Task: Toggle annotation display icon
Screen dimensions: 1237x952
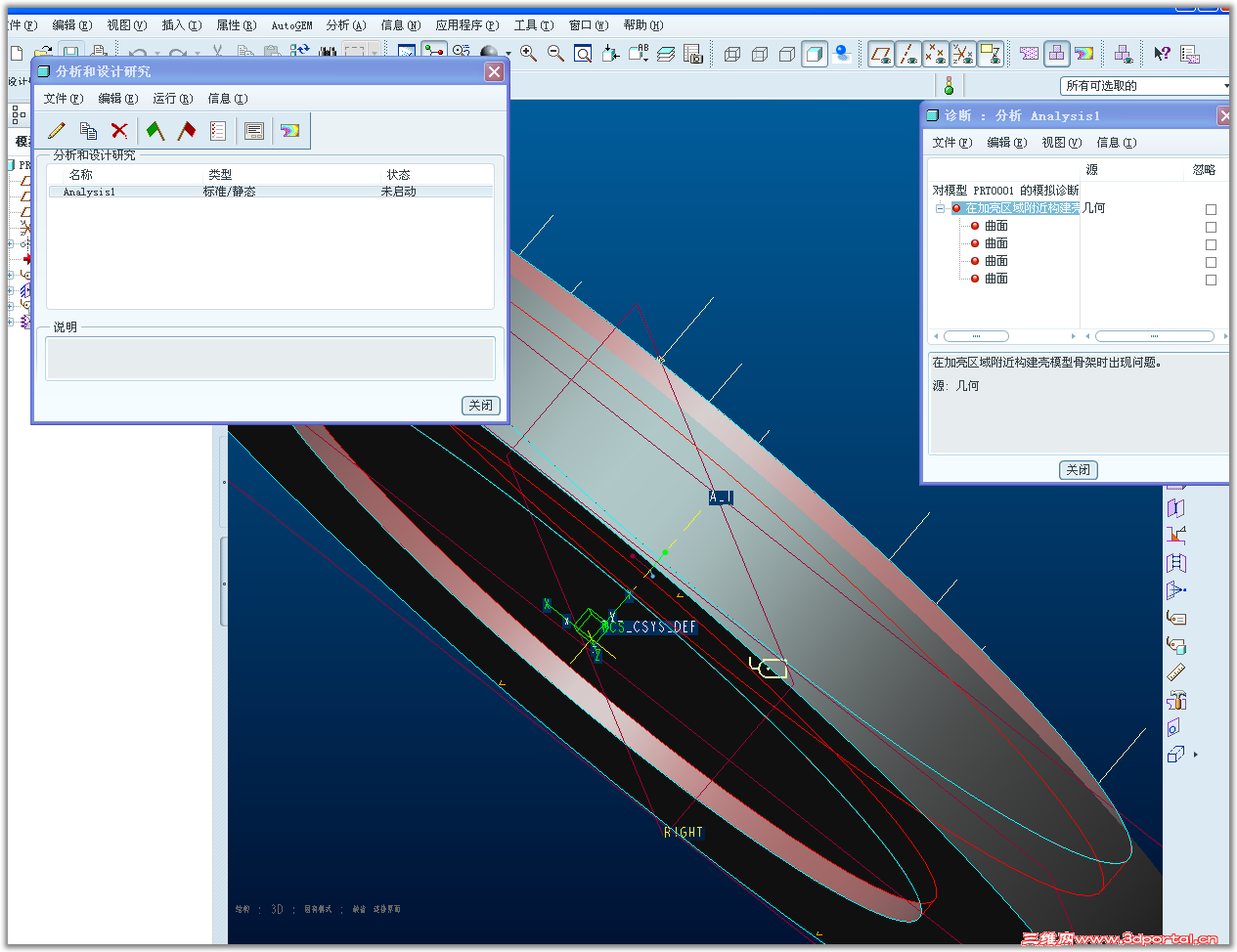Action: 991,54
